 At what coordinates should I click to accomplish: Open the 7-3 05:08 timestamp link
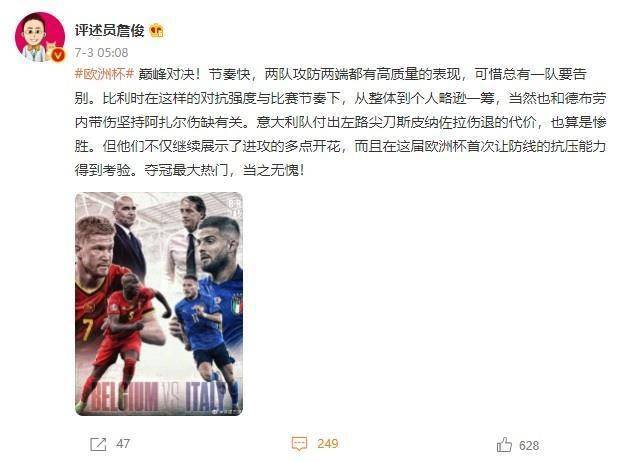101,53
